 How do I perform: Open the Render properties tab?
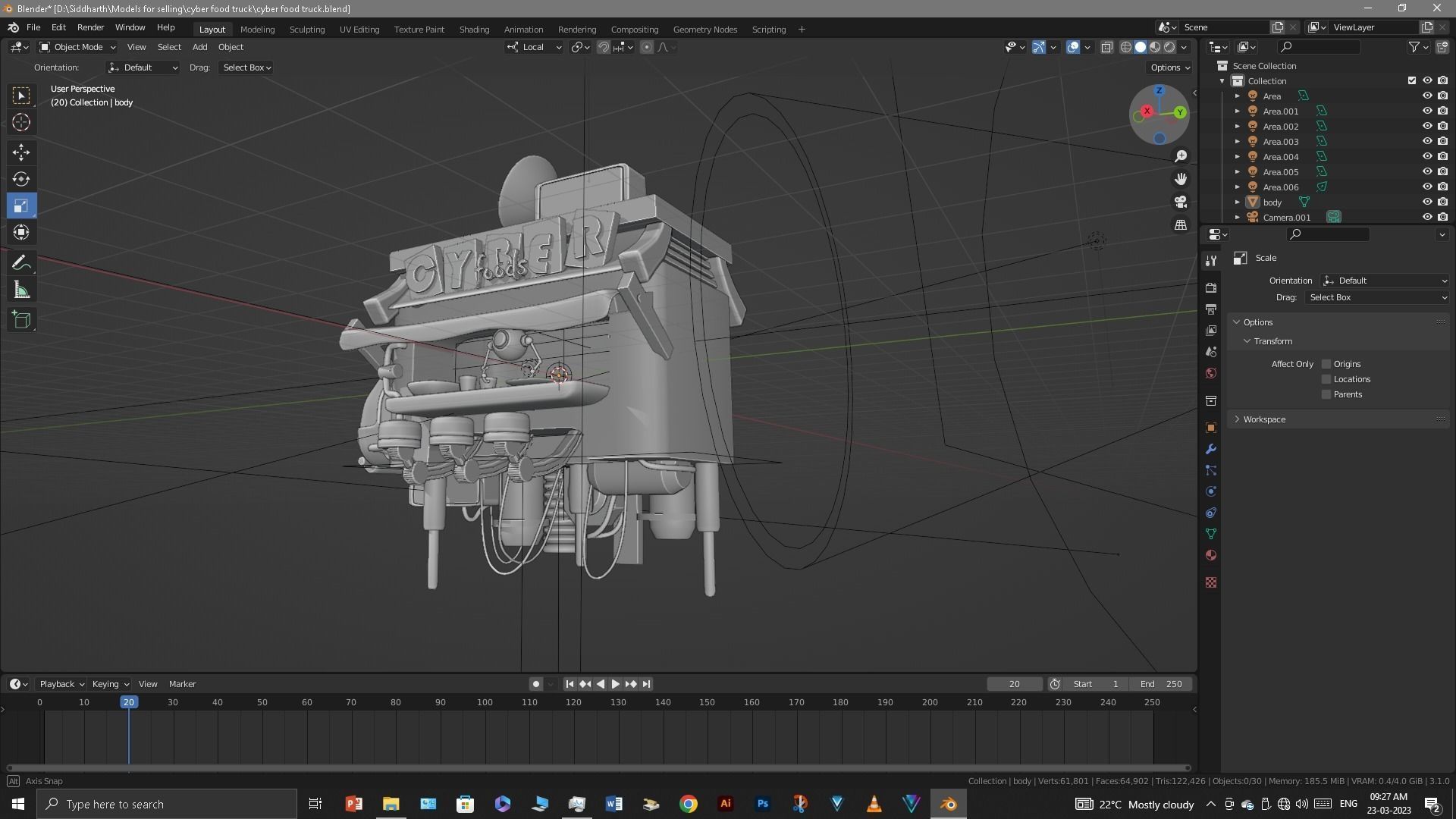coord(1211,288)
